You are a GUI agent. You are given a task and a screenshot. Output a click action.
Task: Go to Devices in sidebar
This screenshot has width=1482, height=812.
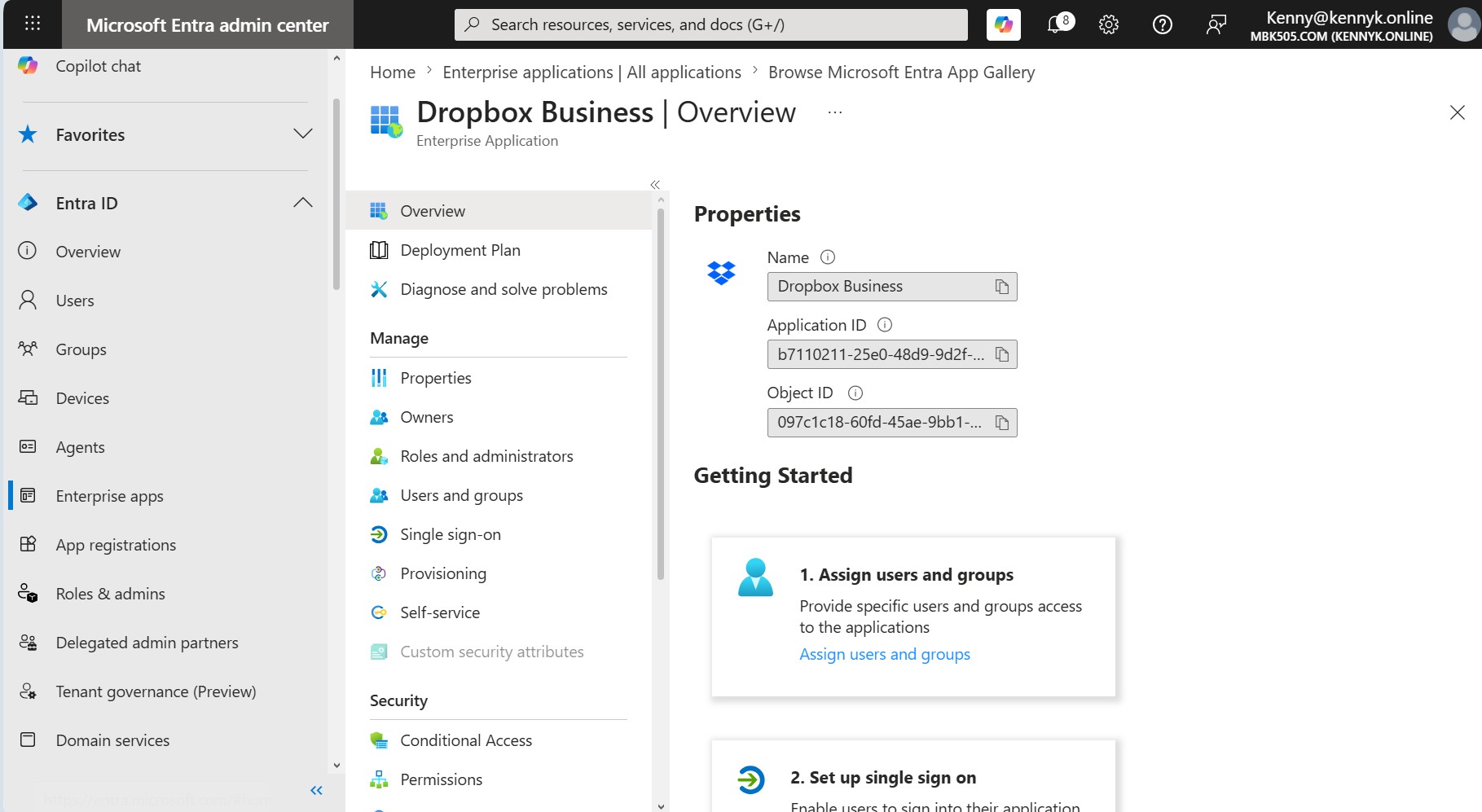tap(82, 398)
